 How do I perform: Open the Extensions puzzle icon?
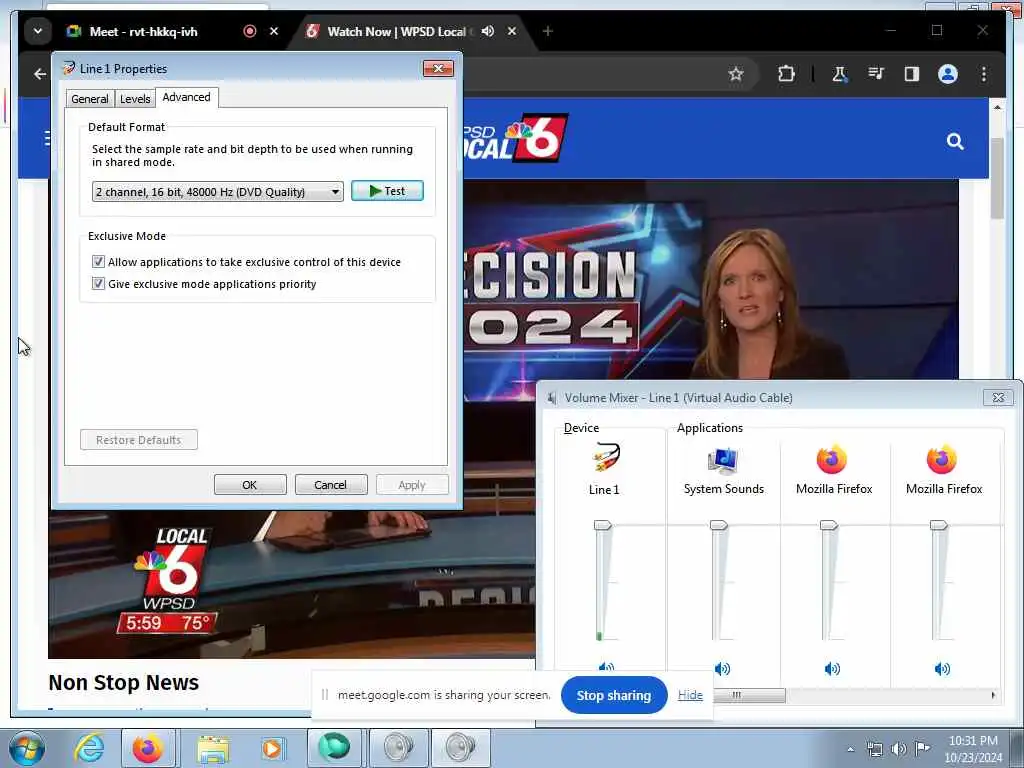(786, 74)
